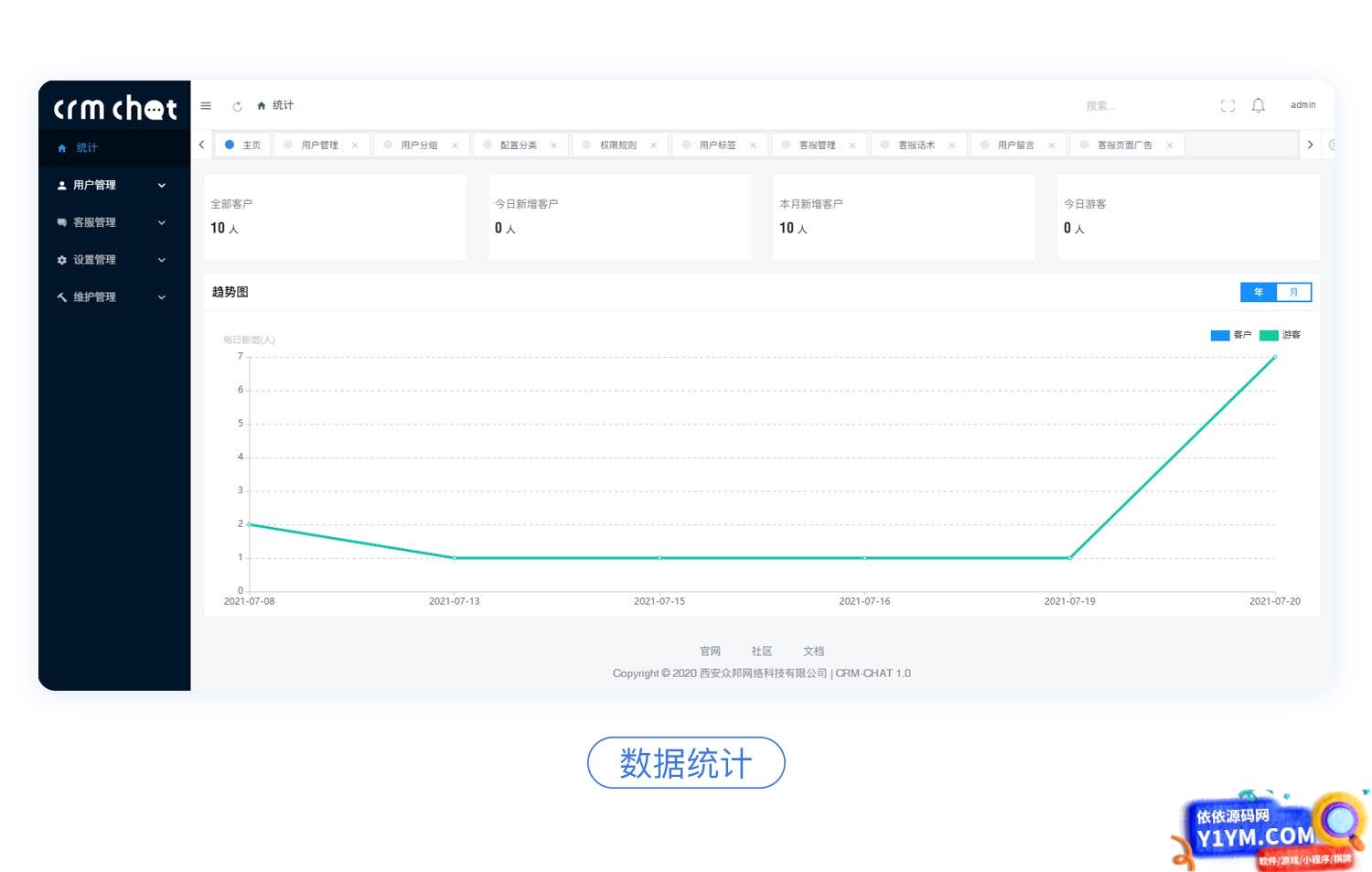Toggle the 游客 legend series
Viewport: 1372px width, 872px height.
click(x=1281, y=335)
